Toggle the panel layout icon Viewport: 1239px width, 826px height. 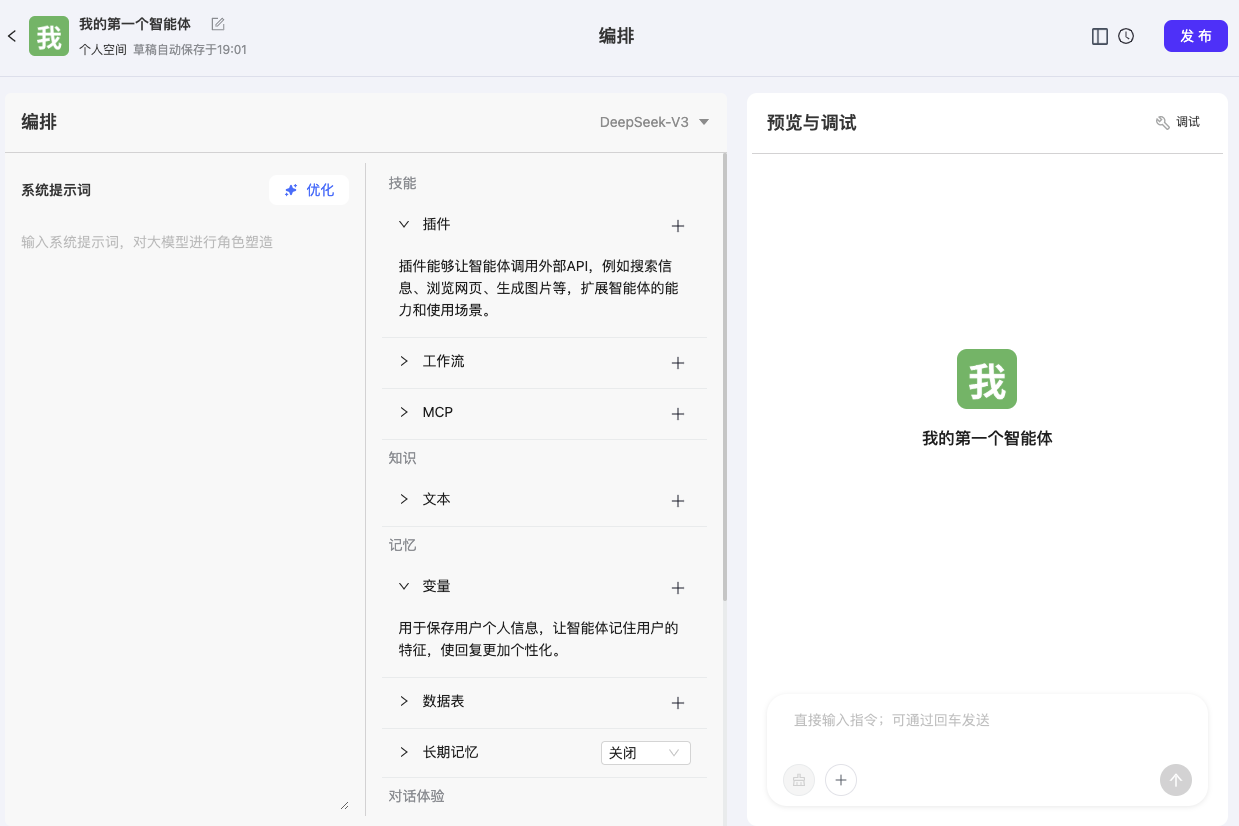point(1100,36)
